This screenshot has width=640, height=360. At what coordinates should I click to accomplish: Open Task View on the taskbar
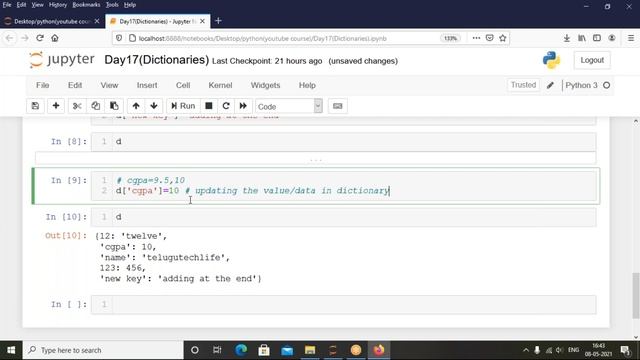tap(217, 350)
